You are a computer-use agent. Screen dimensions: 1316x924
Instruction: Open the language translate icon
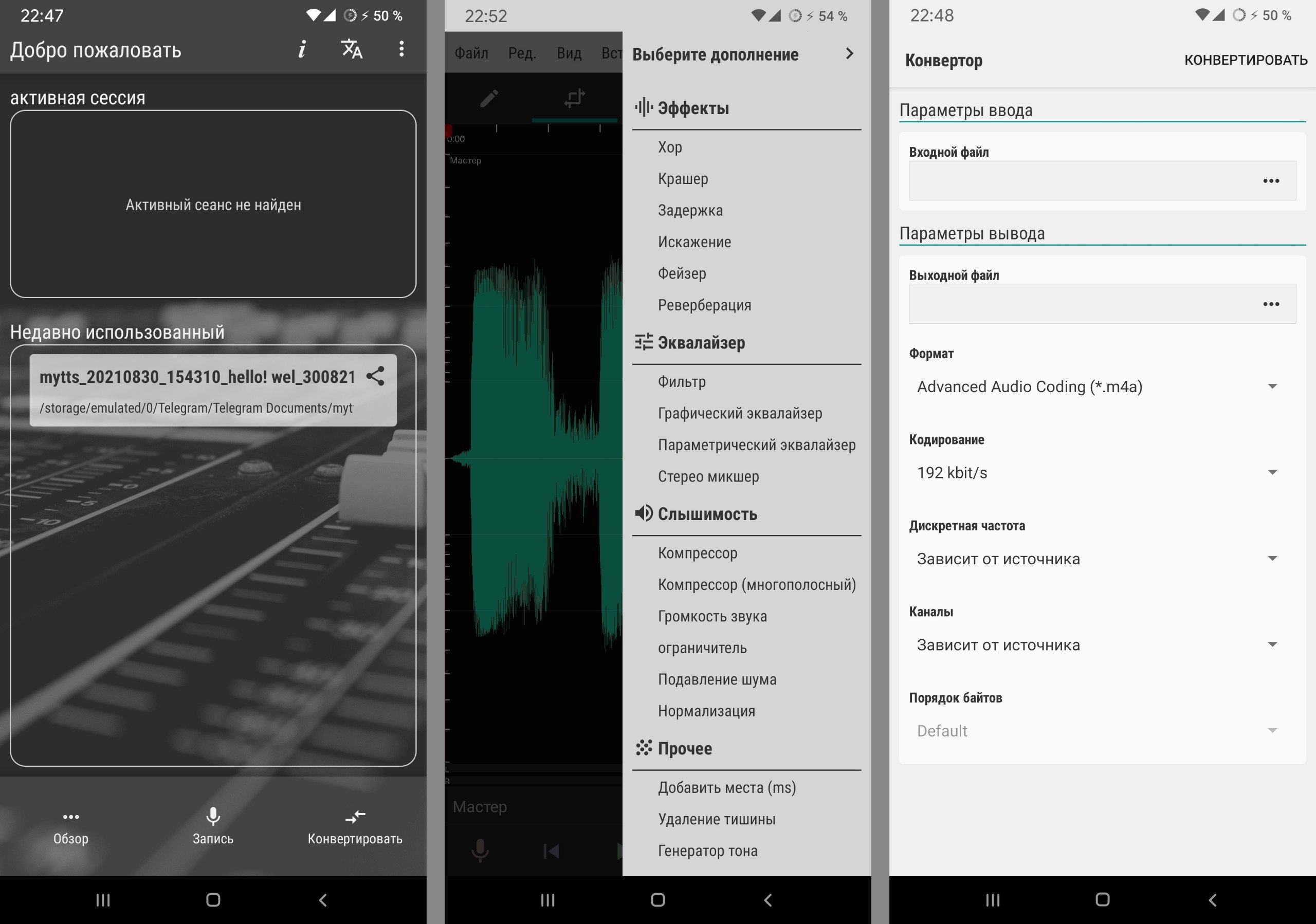(x=351, y=49)
